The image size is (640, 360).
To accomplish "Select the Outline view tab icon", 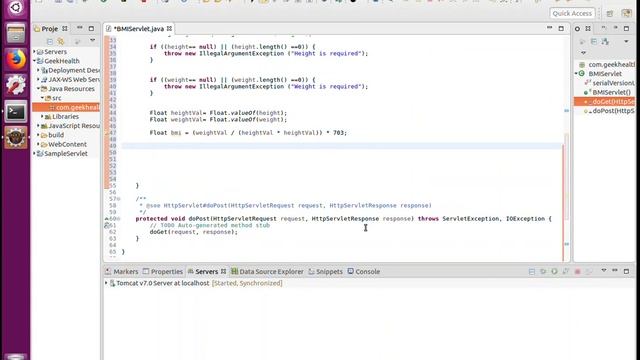I will 577,29.
